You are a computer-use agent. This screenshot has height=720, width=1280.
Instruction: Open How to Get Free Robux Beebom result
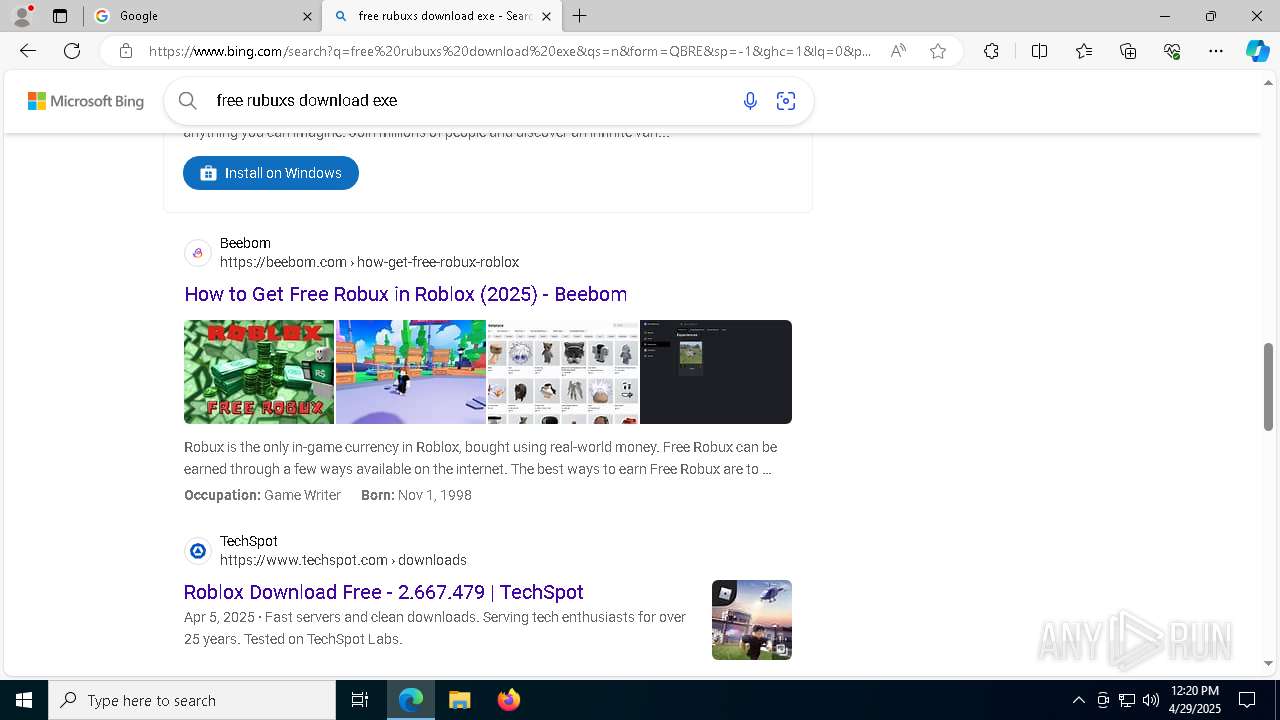click(405, 294)
